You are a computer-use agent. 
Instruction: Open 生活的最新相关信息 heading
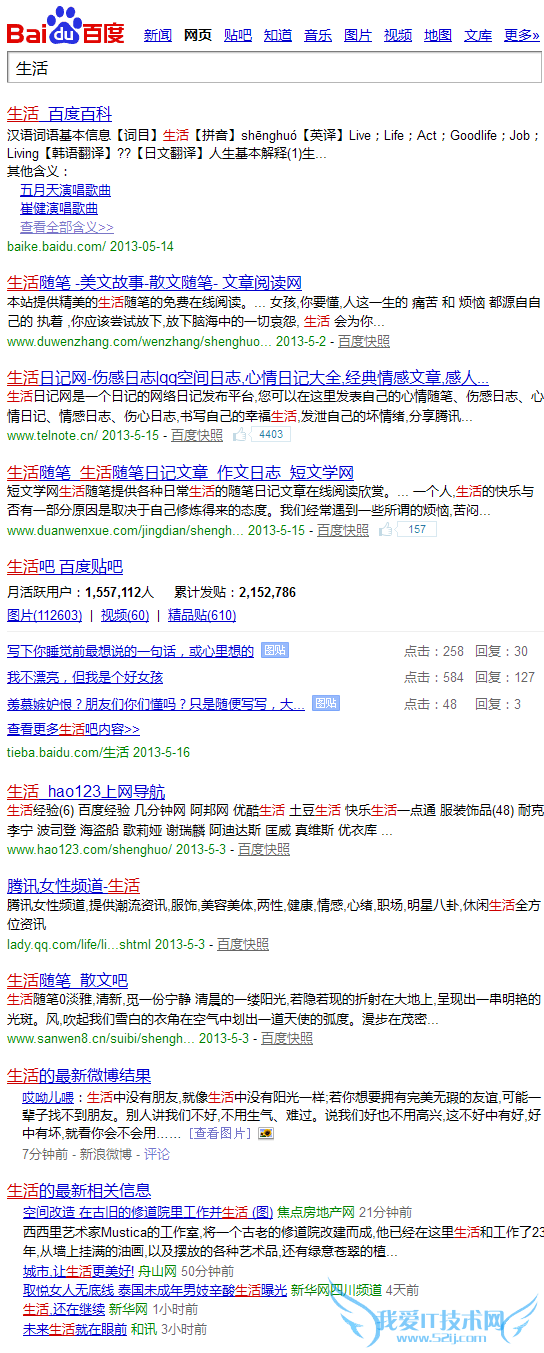pos(79,1191)
